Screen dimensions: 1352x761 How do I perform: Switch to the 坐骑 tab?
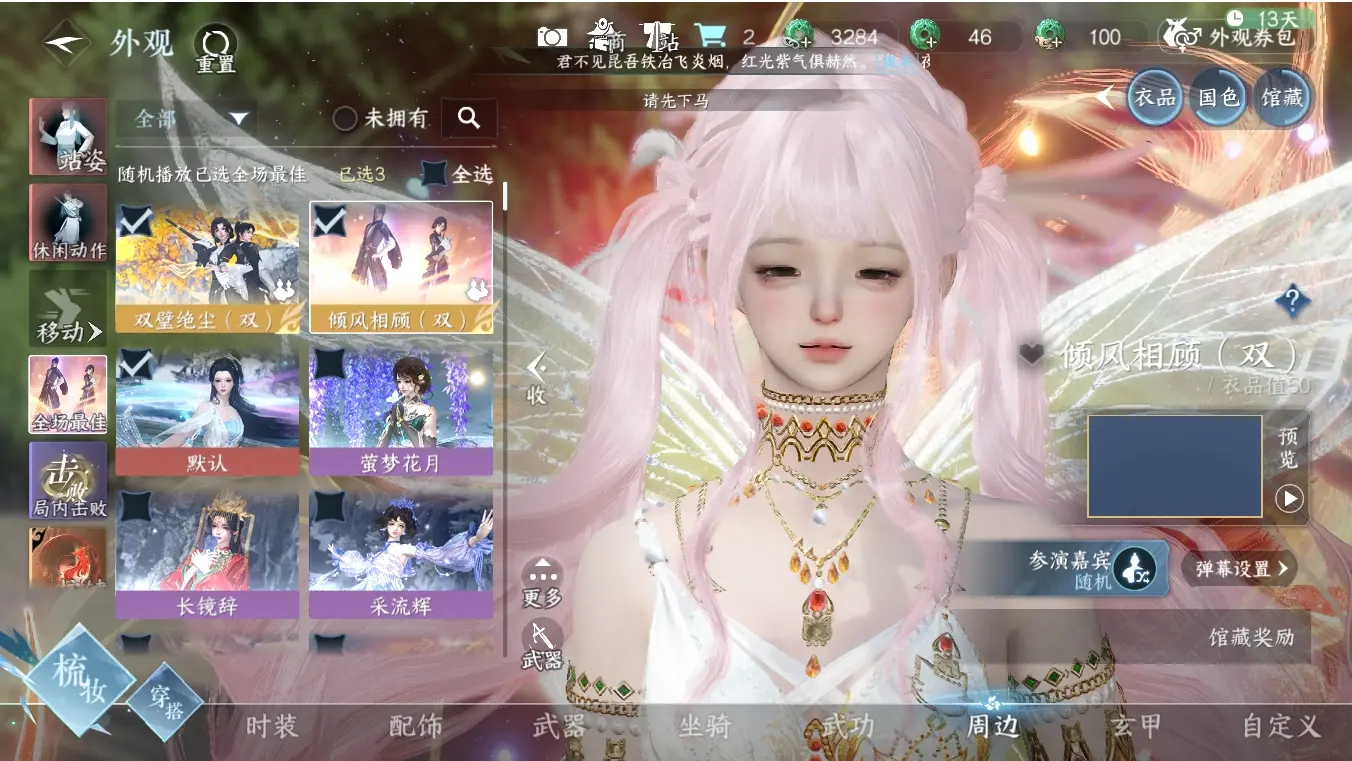pyautogui.click(x=705, y=726)
